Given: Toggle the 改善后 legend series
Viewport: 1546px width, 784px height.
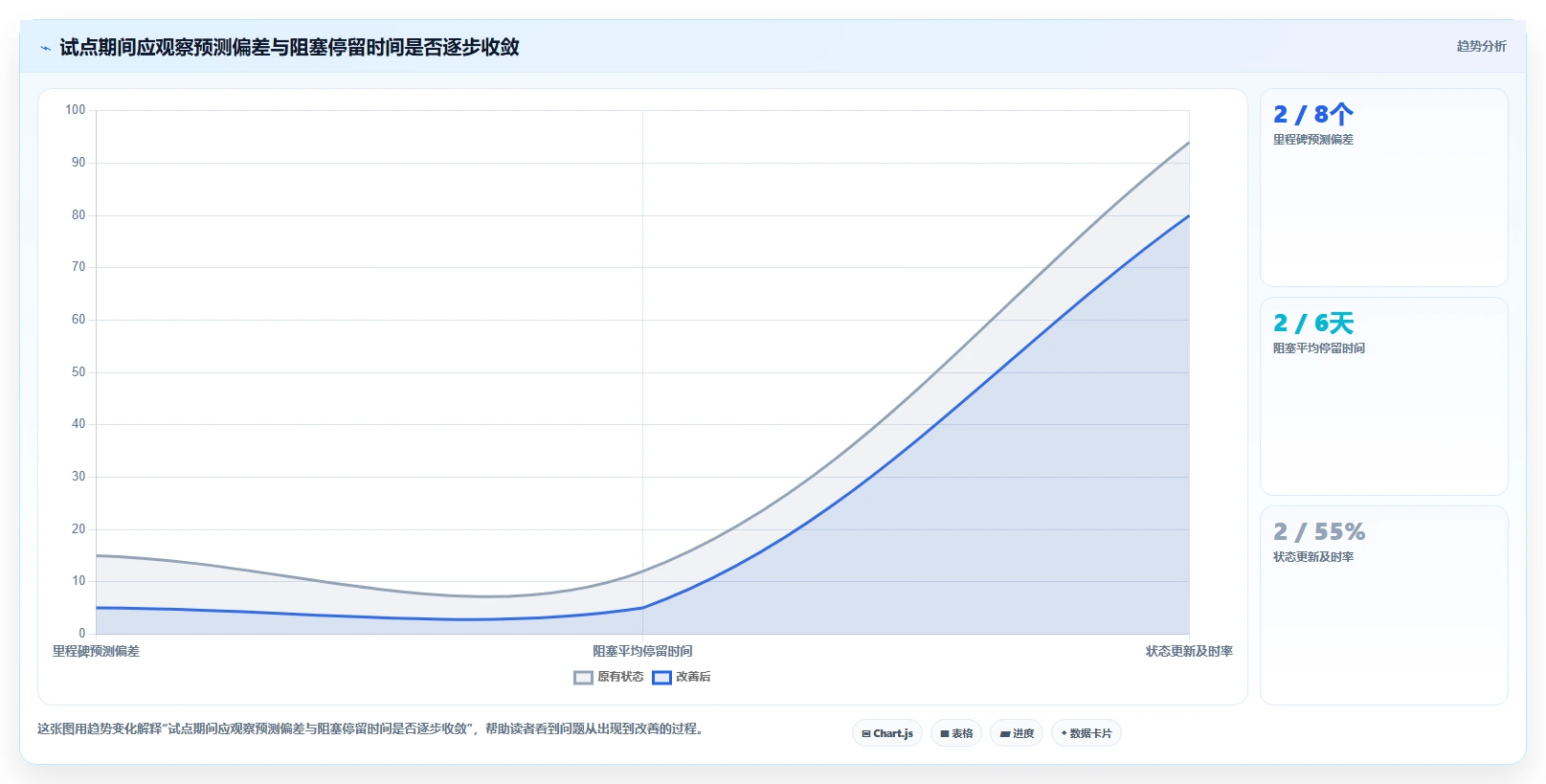Looking at the screenshot, I should click(682, 677).
